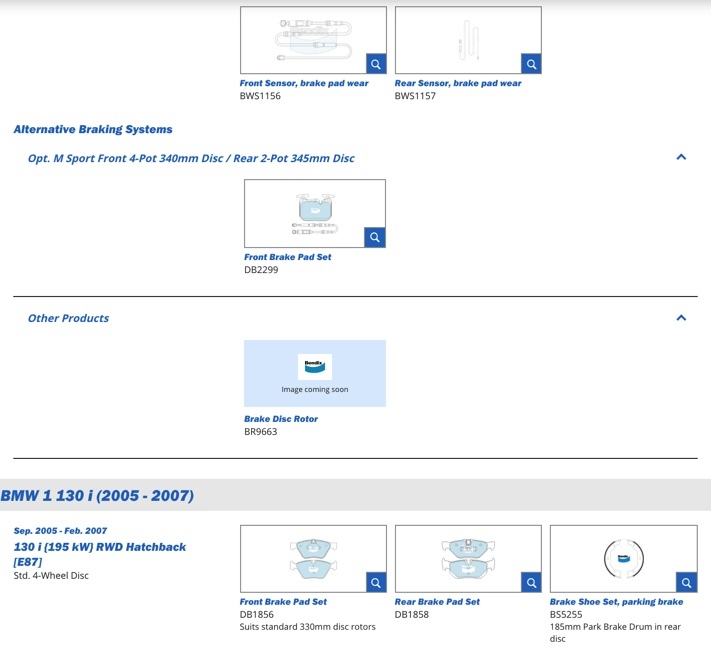Open the DB1856 front pad thumbnail
The width and height of the screenshot is (711, 650).
click(313, 559)
